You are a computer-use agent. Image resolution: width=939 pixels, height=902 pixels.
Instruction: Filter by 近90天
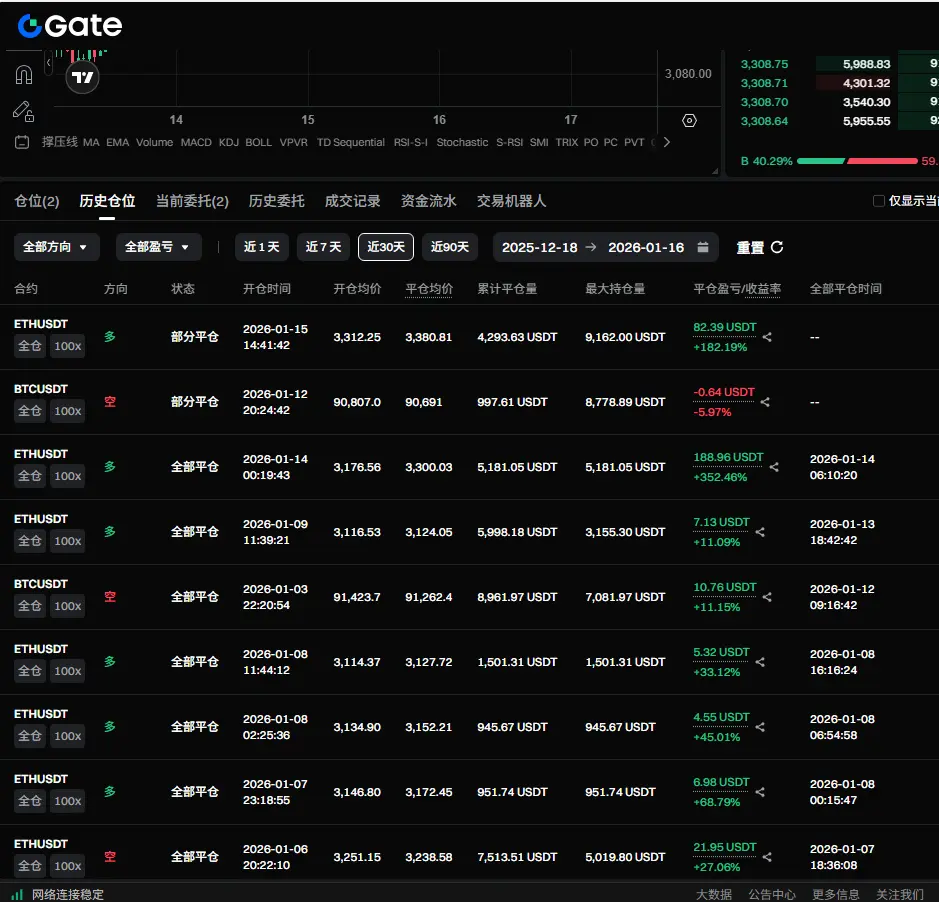[450, 247]
